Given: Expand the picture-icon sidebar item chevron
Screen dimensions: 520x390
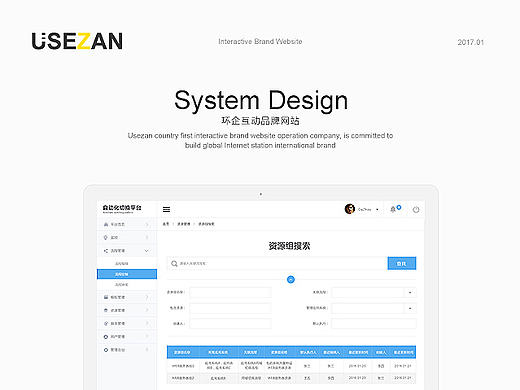Looking at the screenshot, I should pyautogui.click(x=147, y=297).
